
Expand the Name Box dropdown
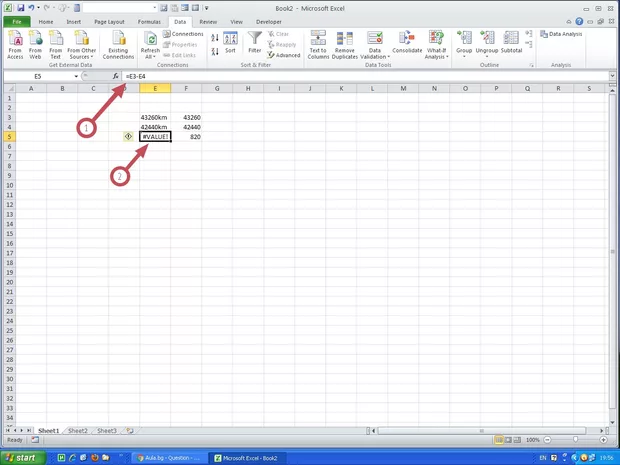(76, 76)
